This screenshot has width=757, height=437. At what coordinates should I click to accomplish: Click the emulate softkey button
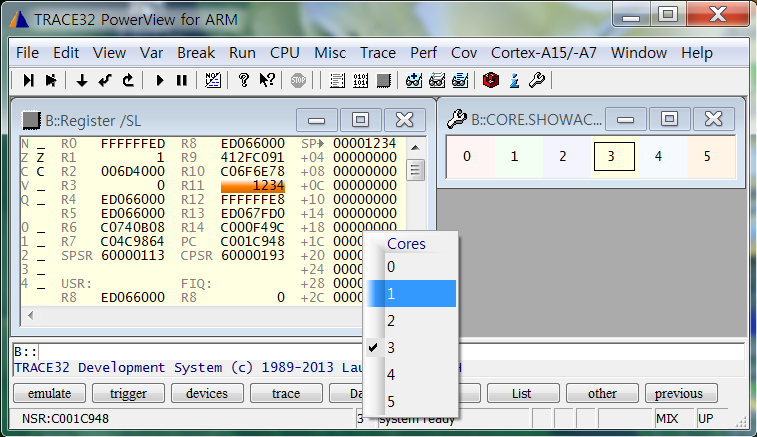(49, 393)
